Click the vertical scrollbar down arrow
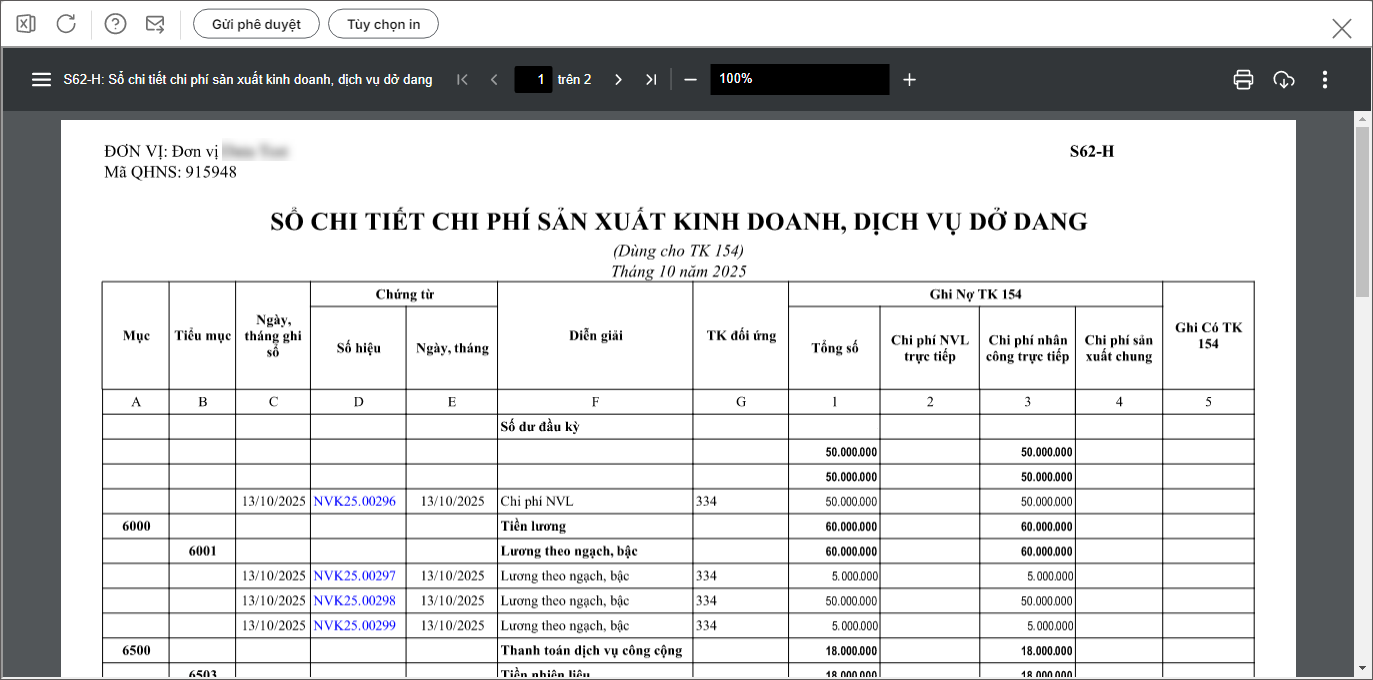 coord(1362,667)
